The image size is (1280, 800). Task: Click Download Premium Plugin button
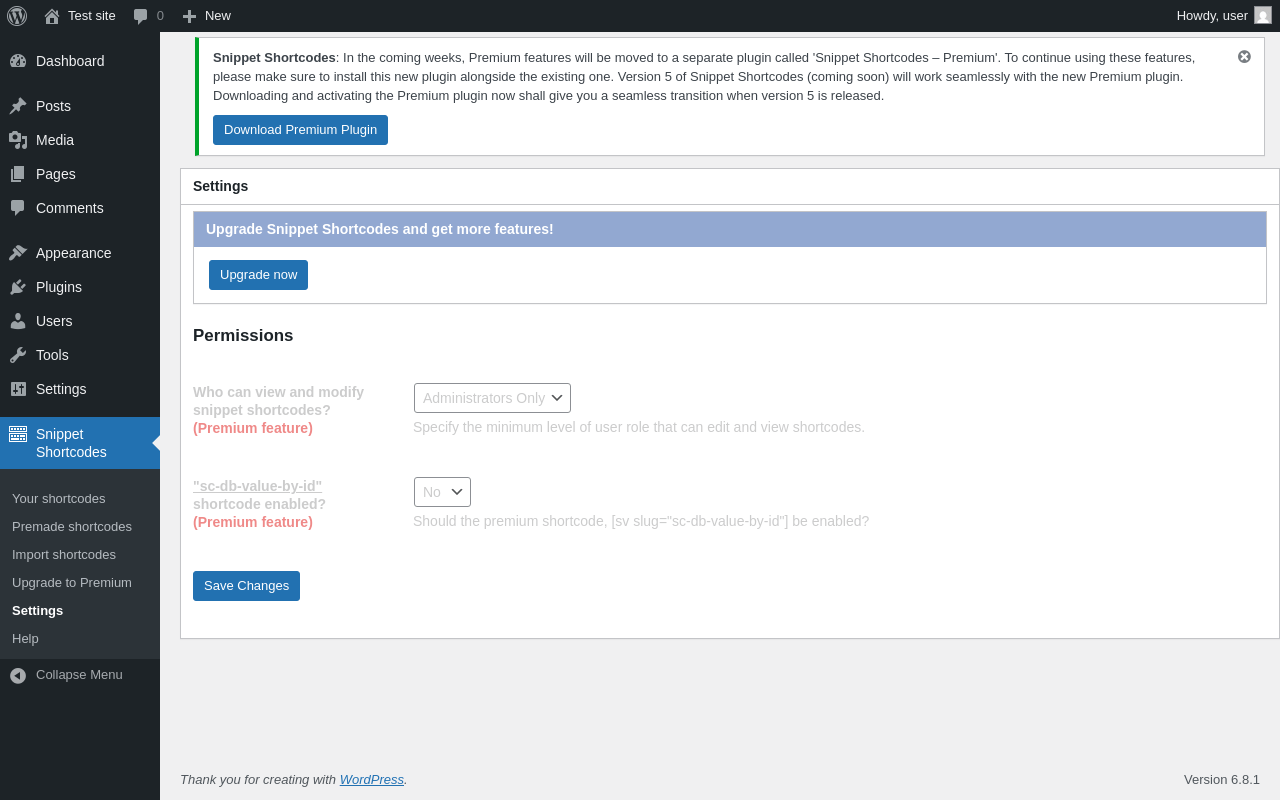pyautogui.click(x=300, y=130)
